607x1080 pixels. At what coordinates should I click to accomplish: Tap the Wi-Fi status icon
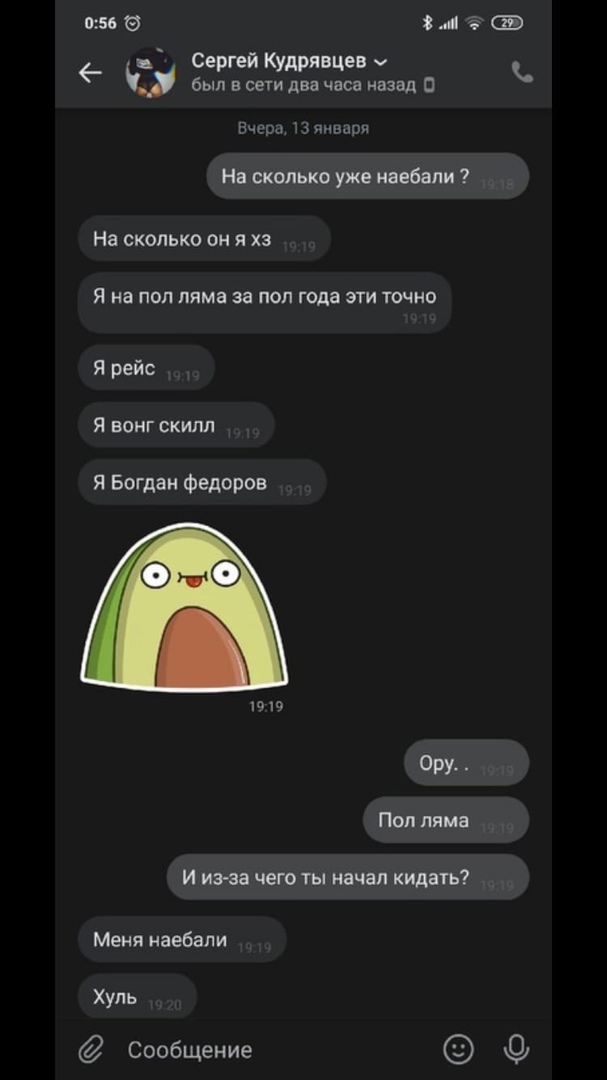[475, 23]
